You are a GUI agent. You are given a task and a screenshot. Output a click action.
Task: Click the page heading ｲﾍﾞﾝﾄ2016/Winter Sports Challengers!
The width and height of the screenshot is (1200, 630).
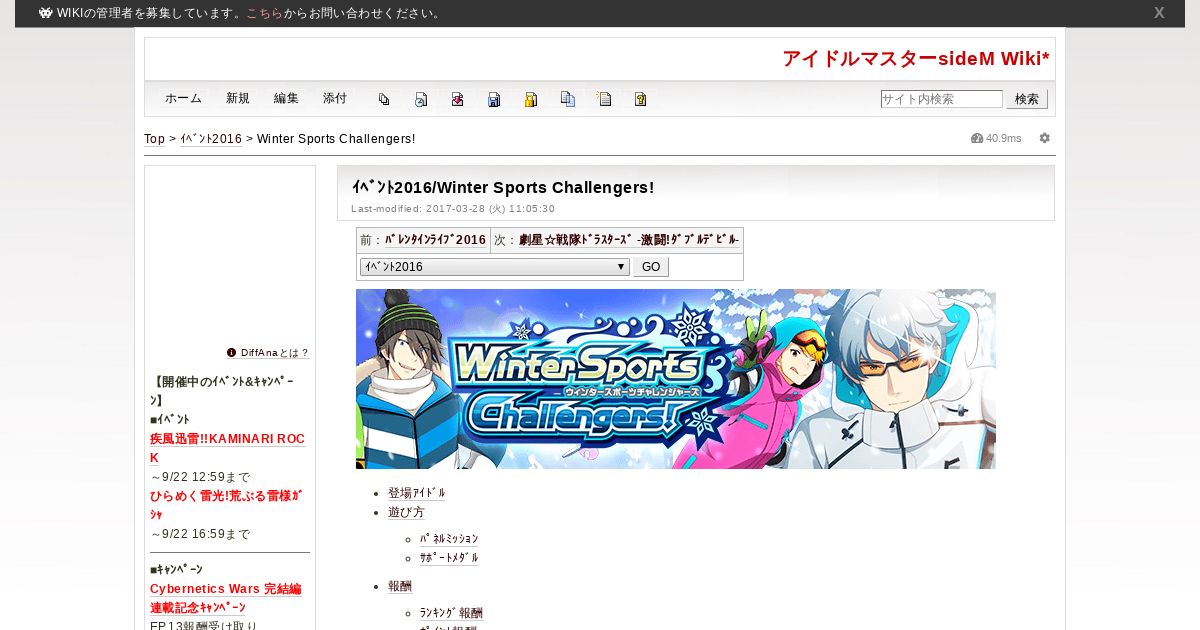[x=503, y=187]
